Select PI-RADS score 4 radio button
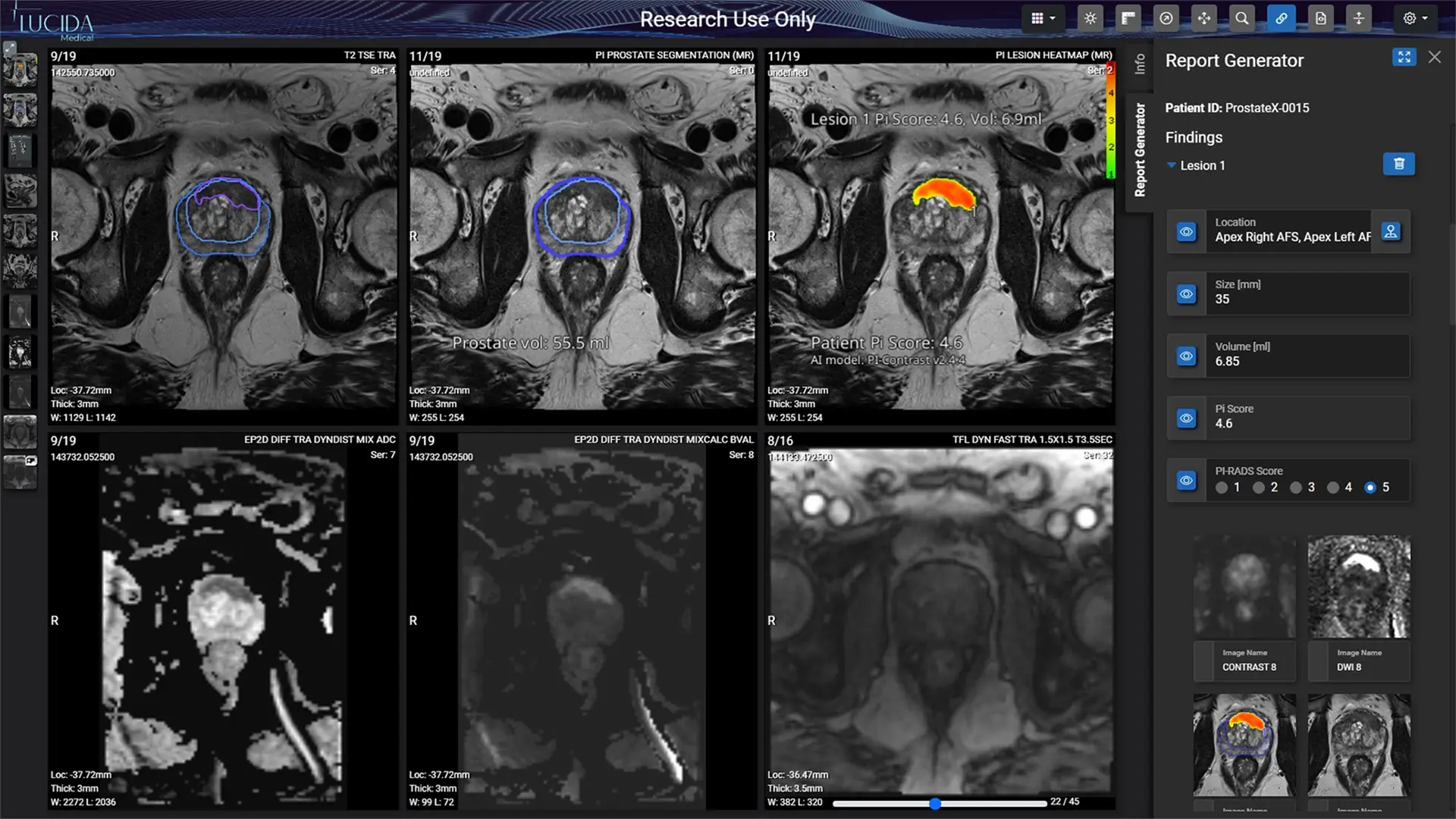This screenshot has height=819, width=1456. (1333, 488)
